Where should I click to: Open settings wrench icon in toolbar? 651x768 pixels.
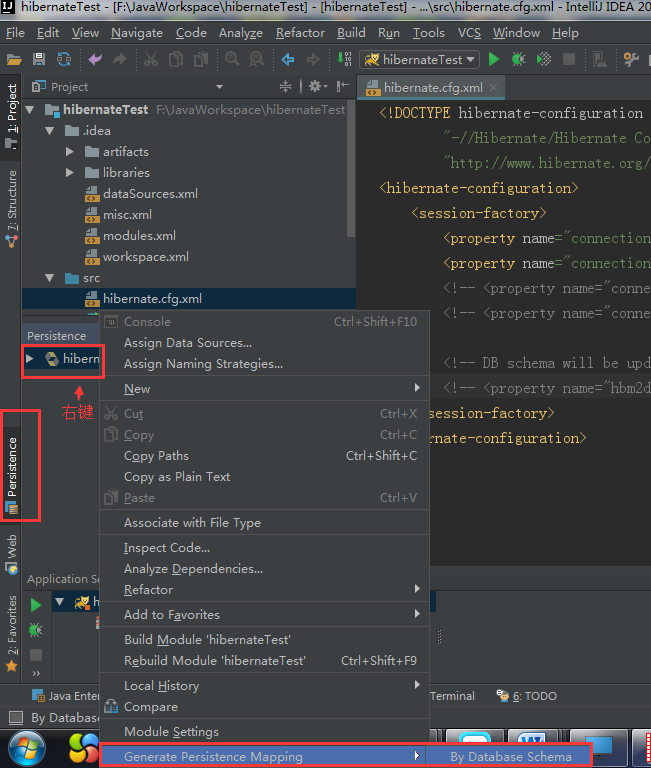coord(631,59)
